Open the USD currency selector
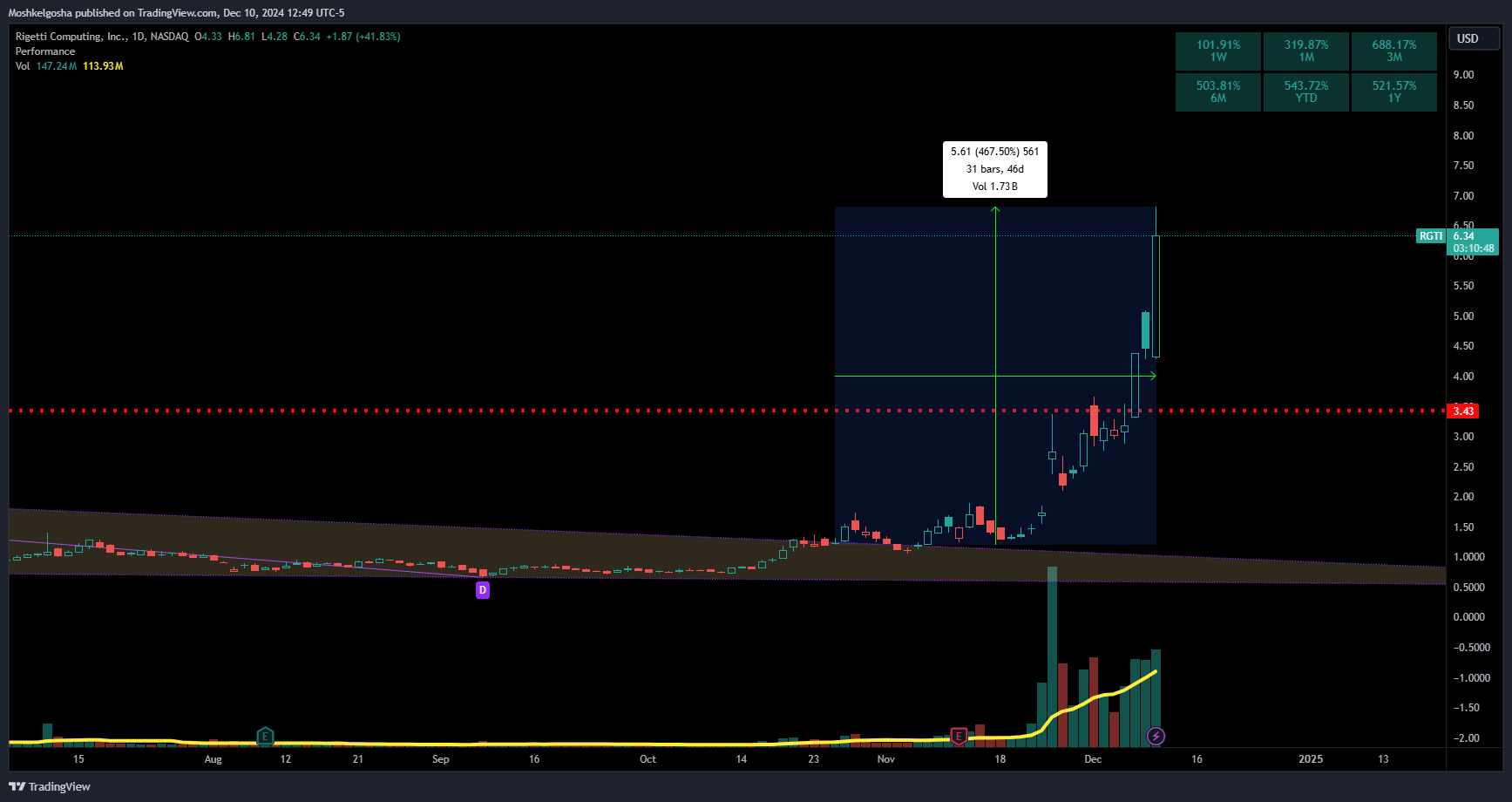Image resolution: width=1512 pixels, height=802 pixels. (x=1474, y=38)
